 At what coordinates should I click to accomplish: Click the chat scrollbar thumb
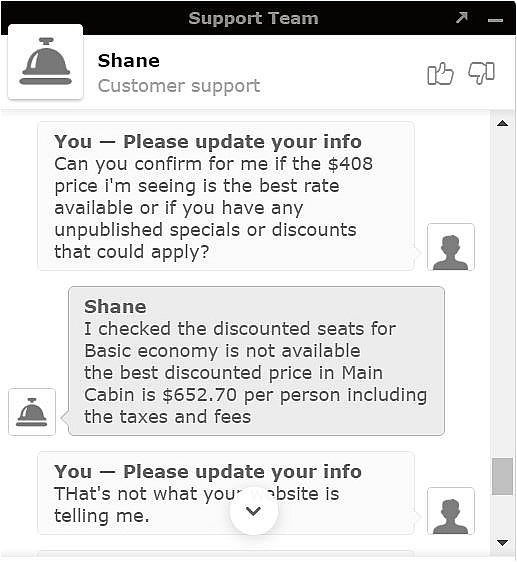[502, 476]
